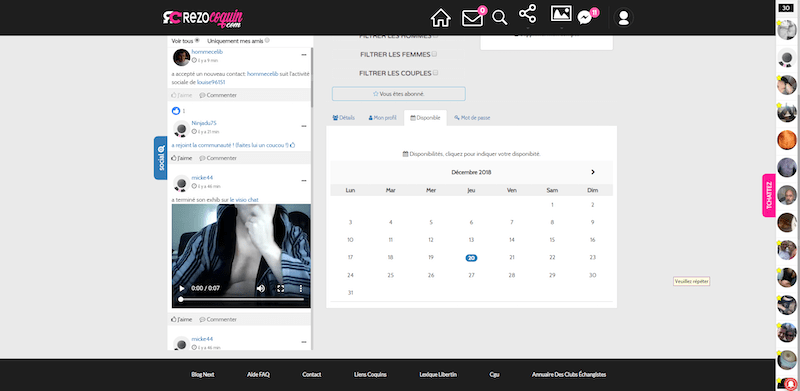This screenshot has width=800, height=391.
Task: Open hommecelib profile name link
Action: coord(207,52)
